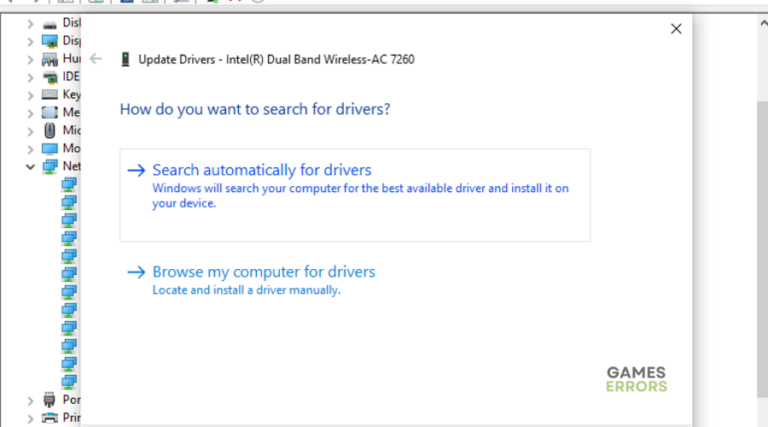
Task: Click the Games Errors watermark logo
Action: click(636, 379)
